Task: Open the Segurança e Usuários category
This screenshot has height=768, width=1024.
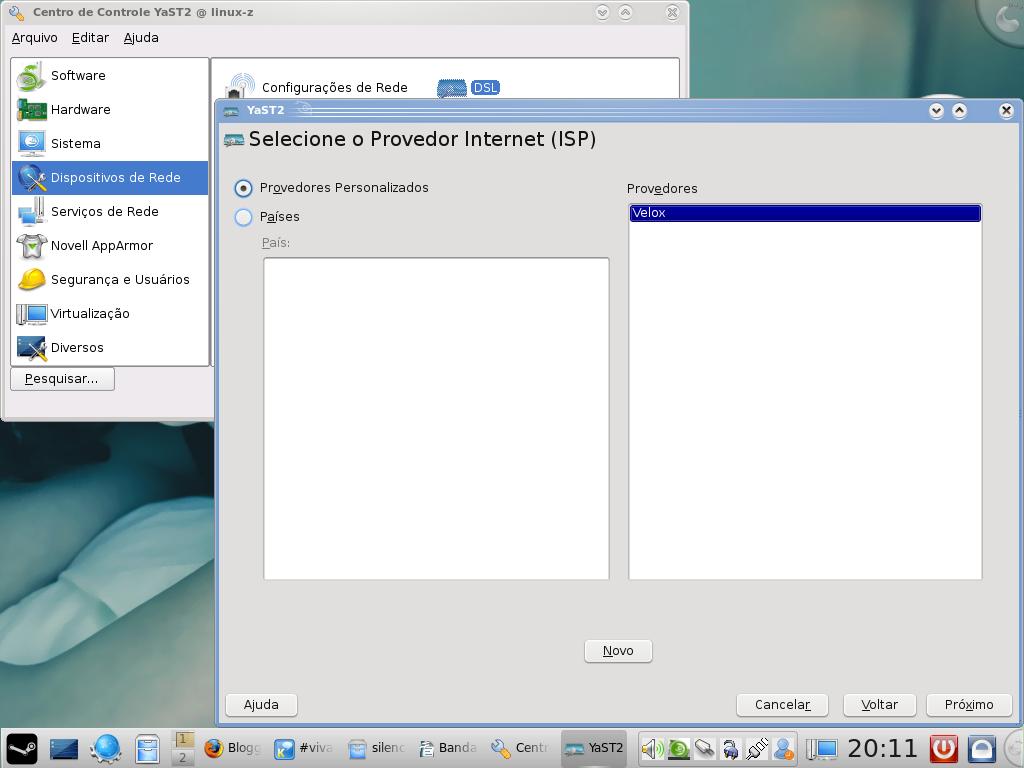Action: [110, 280]
